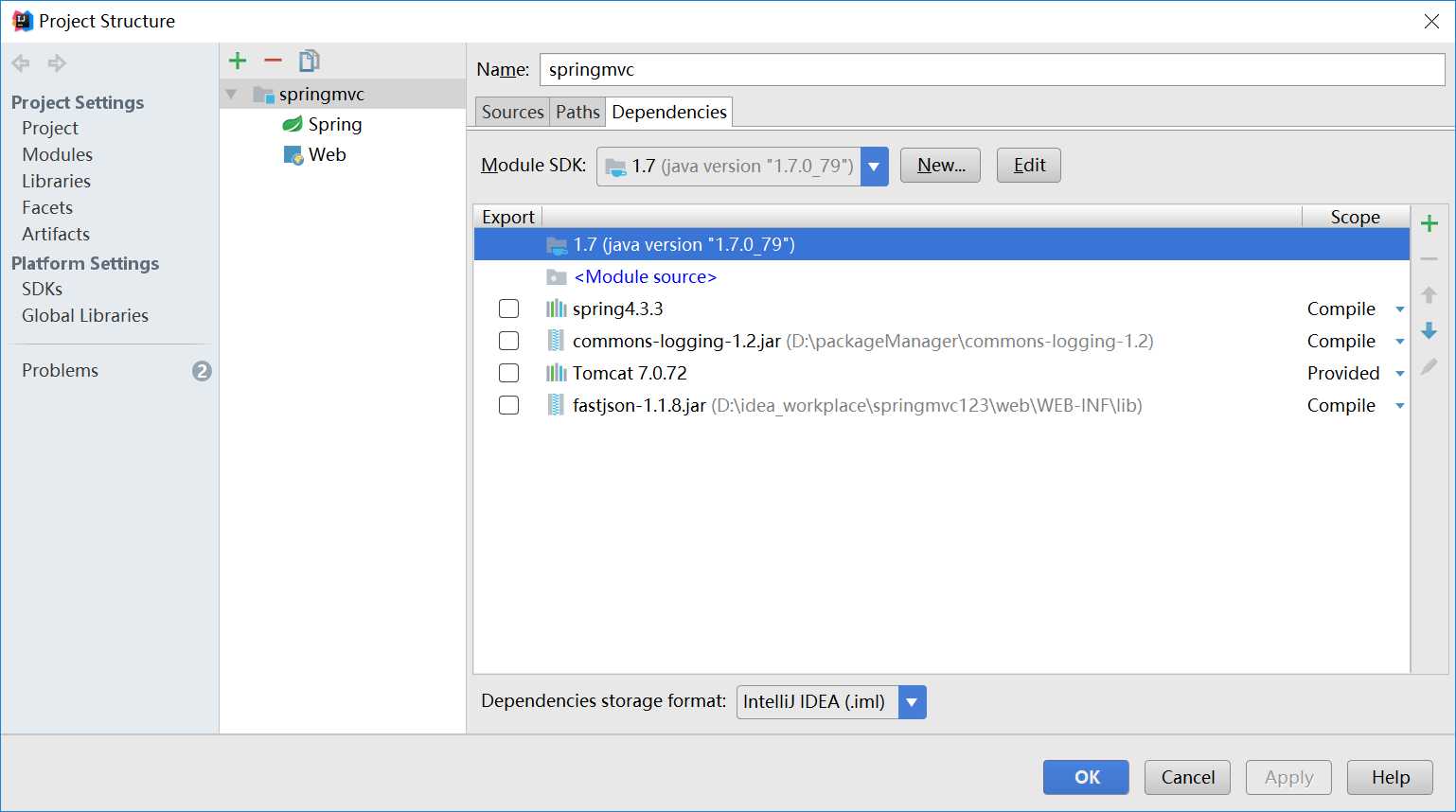Click the Module source folder icon
Image resolution: width=1456 pixels, height=812 pixels.
pyautogui.click(x=557, y=277)
